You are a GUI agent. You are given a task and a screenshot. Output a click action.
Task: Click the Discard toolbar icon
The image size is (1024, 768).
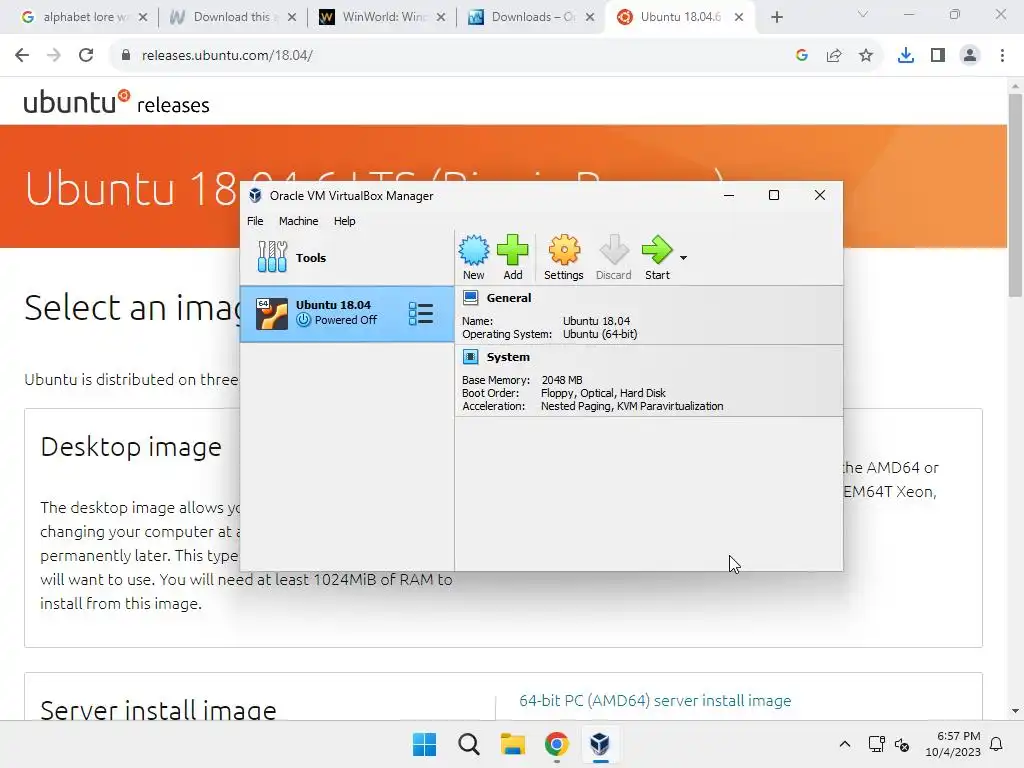tap(613, 257)
